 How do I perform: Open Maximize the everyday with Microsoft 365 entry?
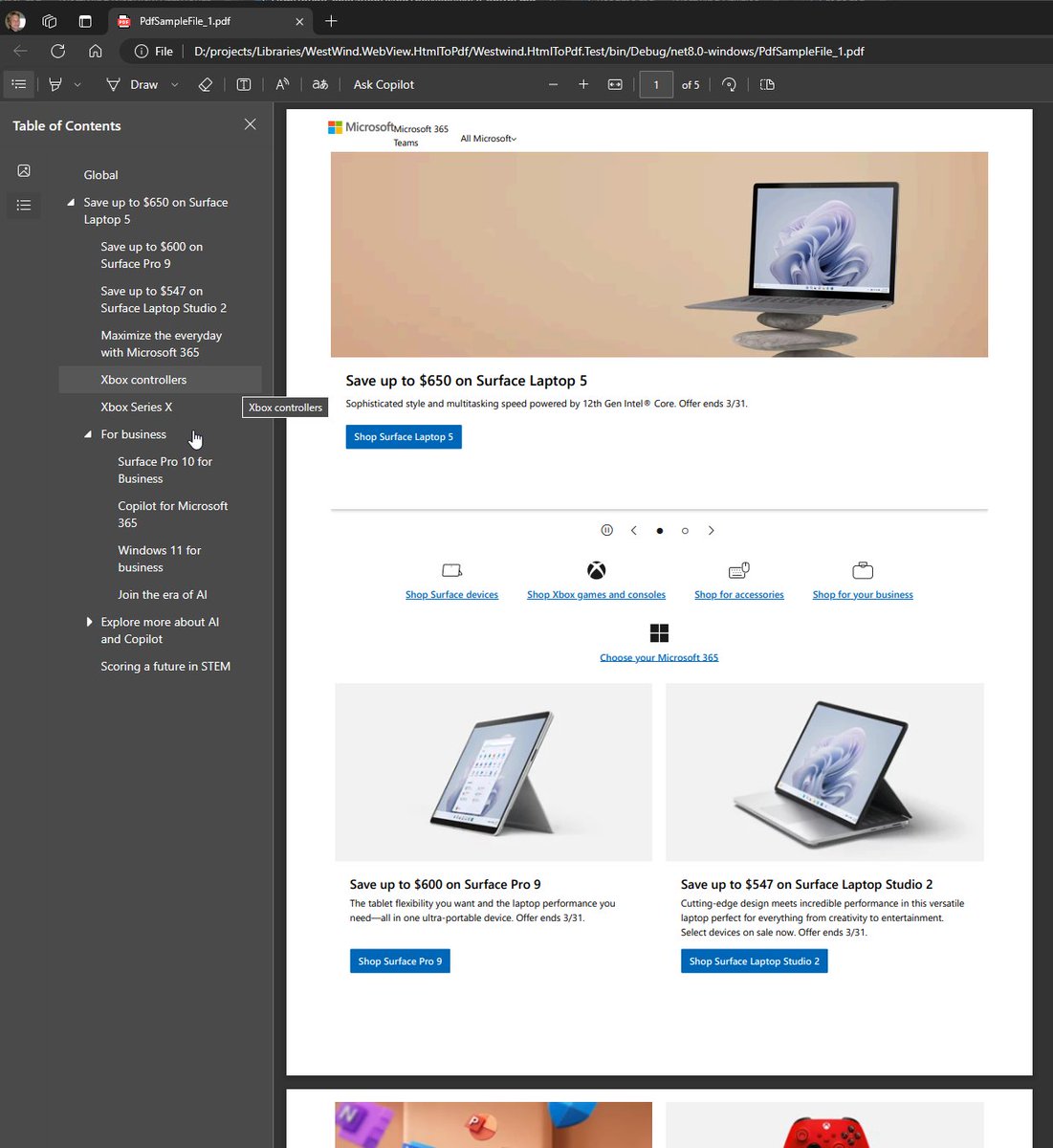[162, 343]
